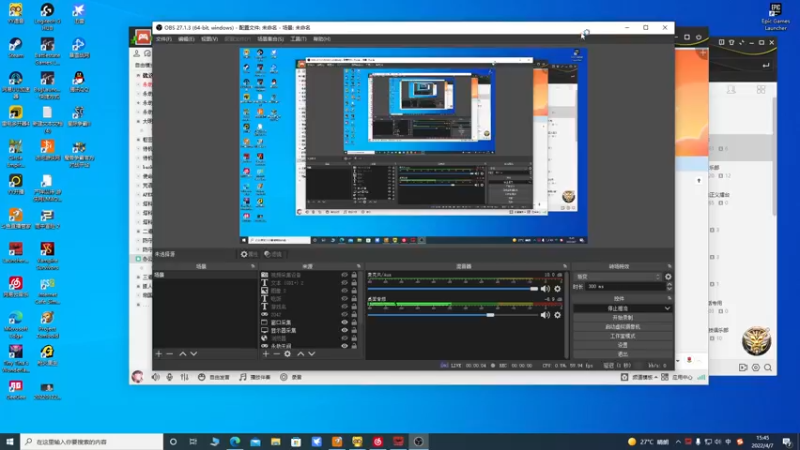Viewport: 800px width, 450px height.
Task: Toggle visibility of the 显示器采集 source
Action: tap(344, 330)
